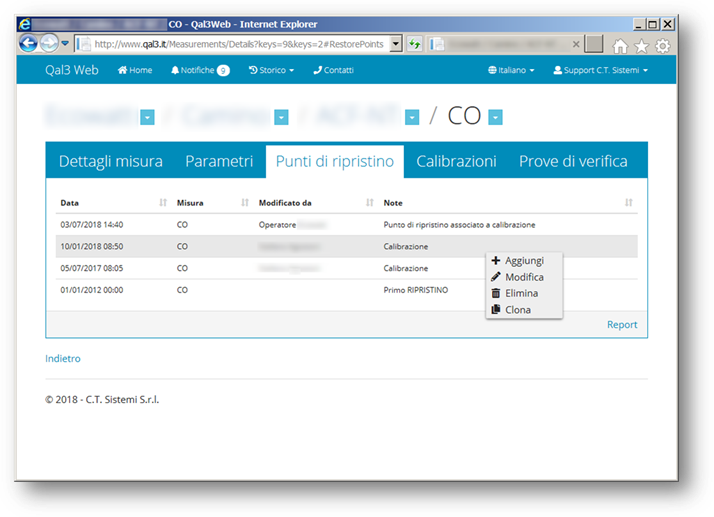Open the browser Home icon

tap(620, 45)
